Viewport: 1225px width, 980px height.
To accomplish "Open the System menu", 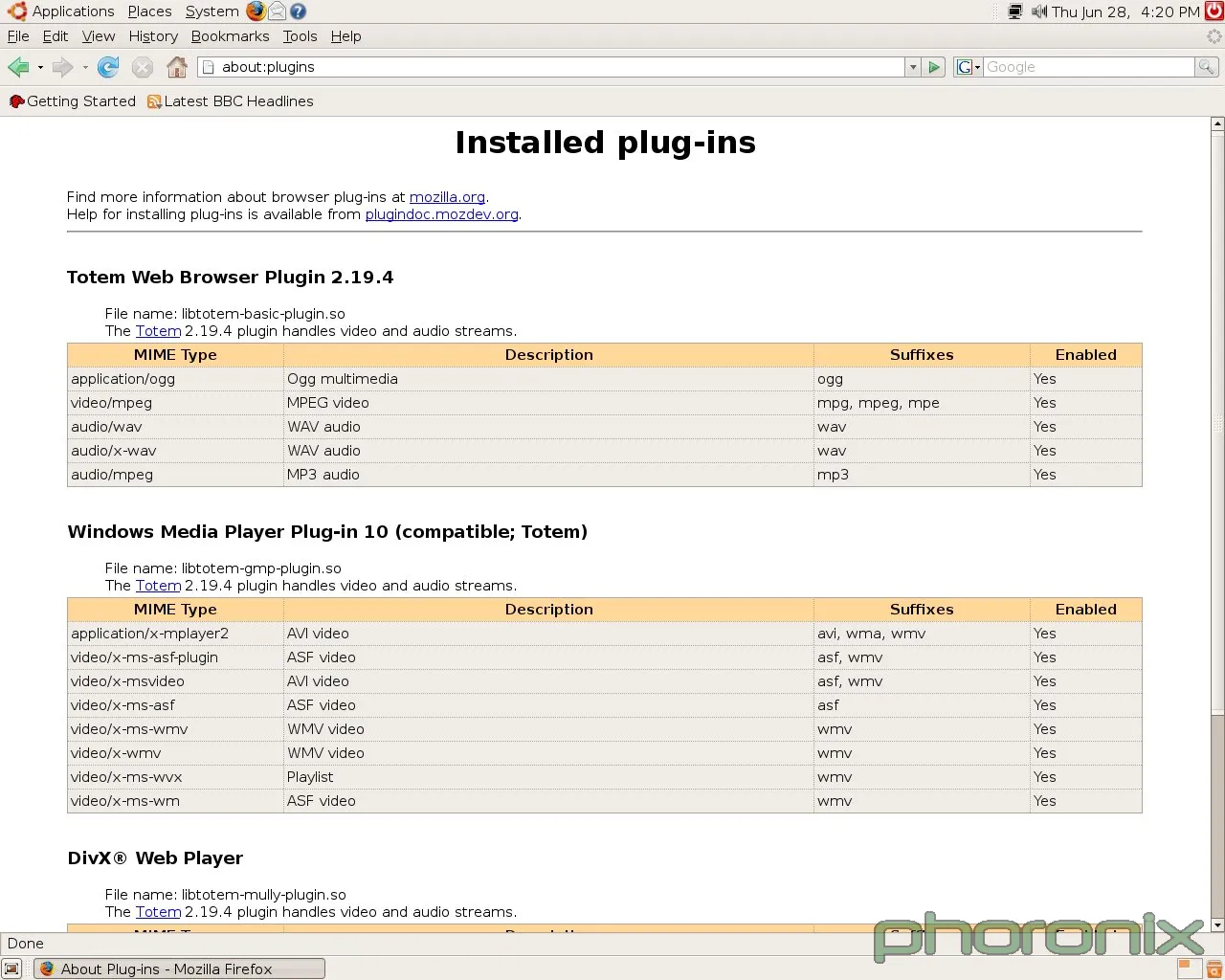I will pyautogui.click(x=212, y=11).
